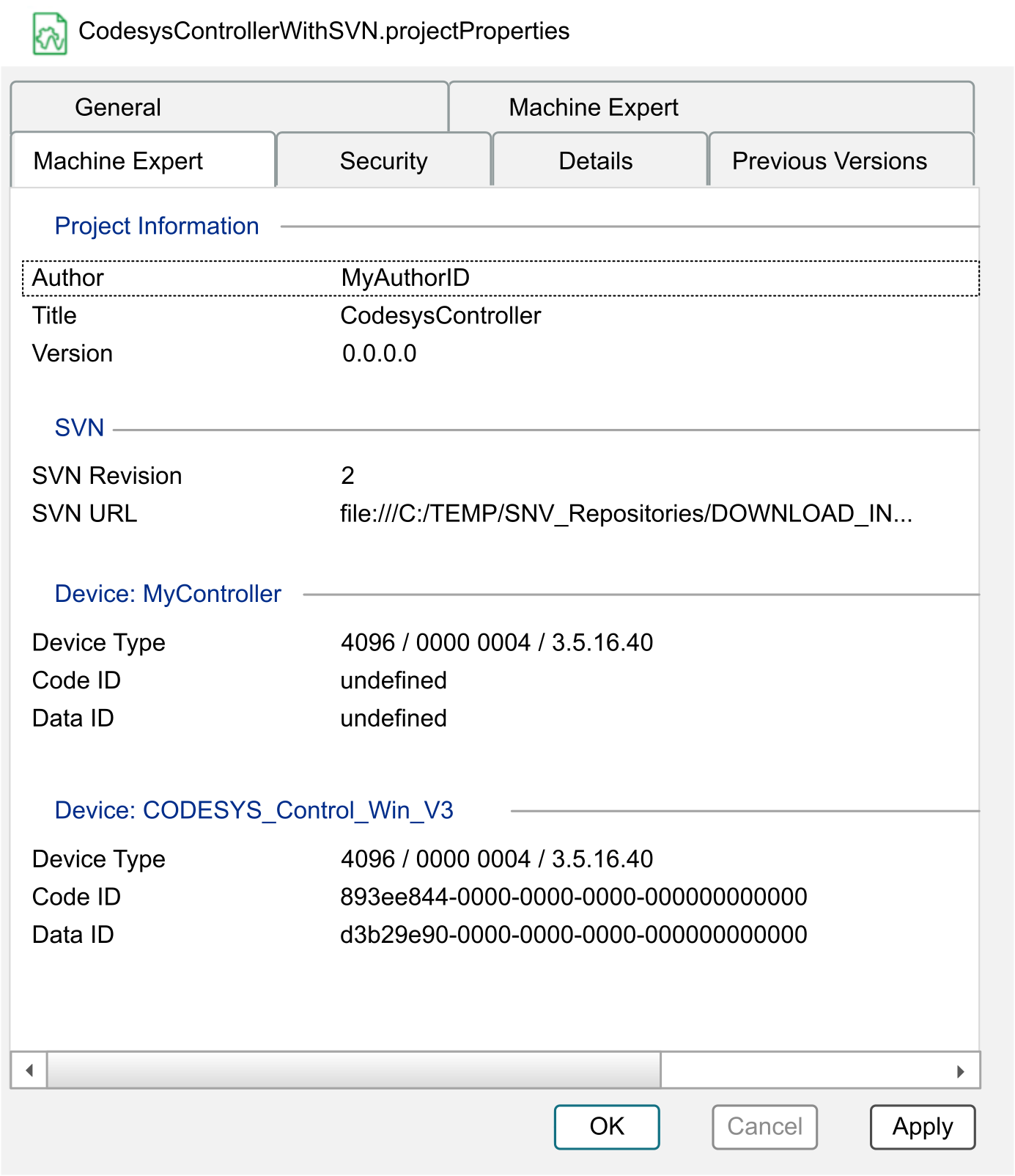Open the Security tab
Image resolution: width=1015 pixels, height=1176 pixels.
tap(383, 161)
